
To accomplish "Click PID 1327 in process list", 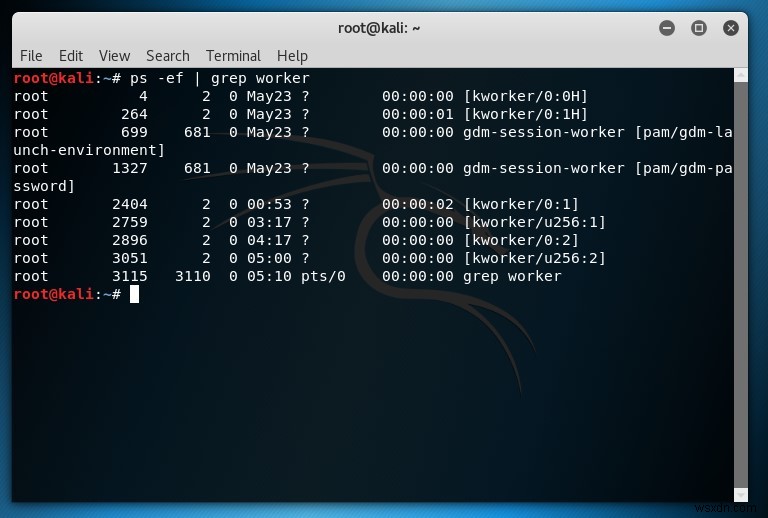I will (130, 168).
